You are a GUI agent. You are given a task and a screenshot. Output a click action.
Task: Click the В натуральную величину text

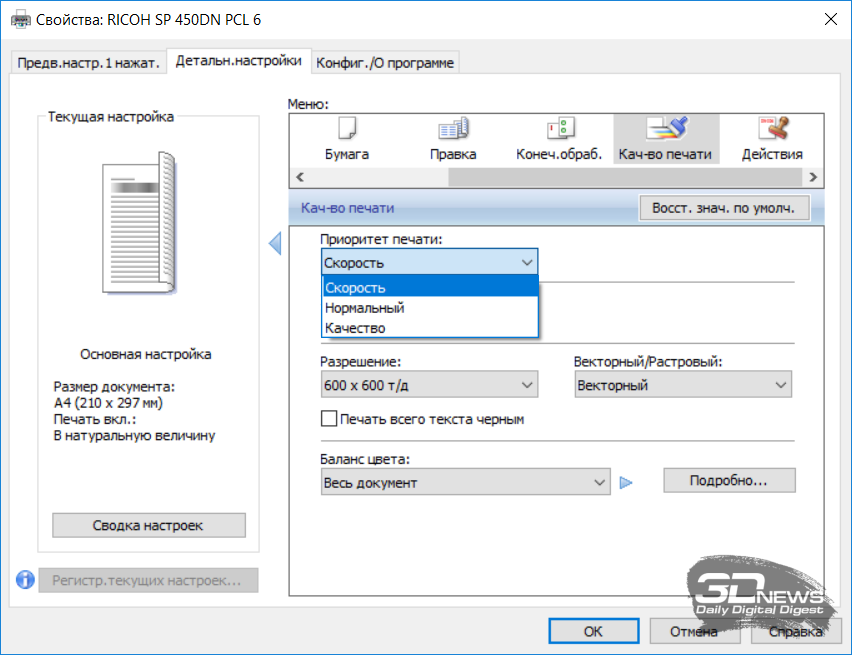134,435
